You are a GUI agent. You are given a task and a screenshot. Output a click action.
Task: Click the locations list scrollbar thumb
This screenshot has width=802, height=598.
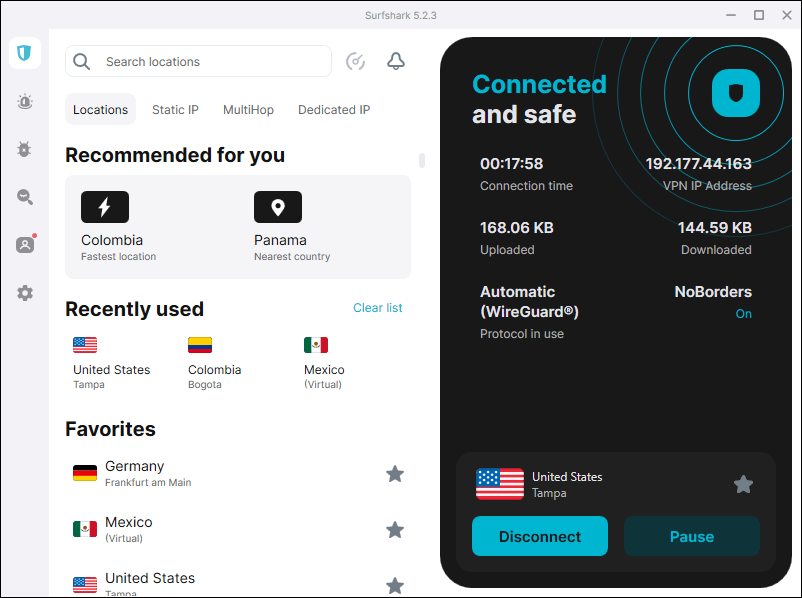click(x=421, y=160)
